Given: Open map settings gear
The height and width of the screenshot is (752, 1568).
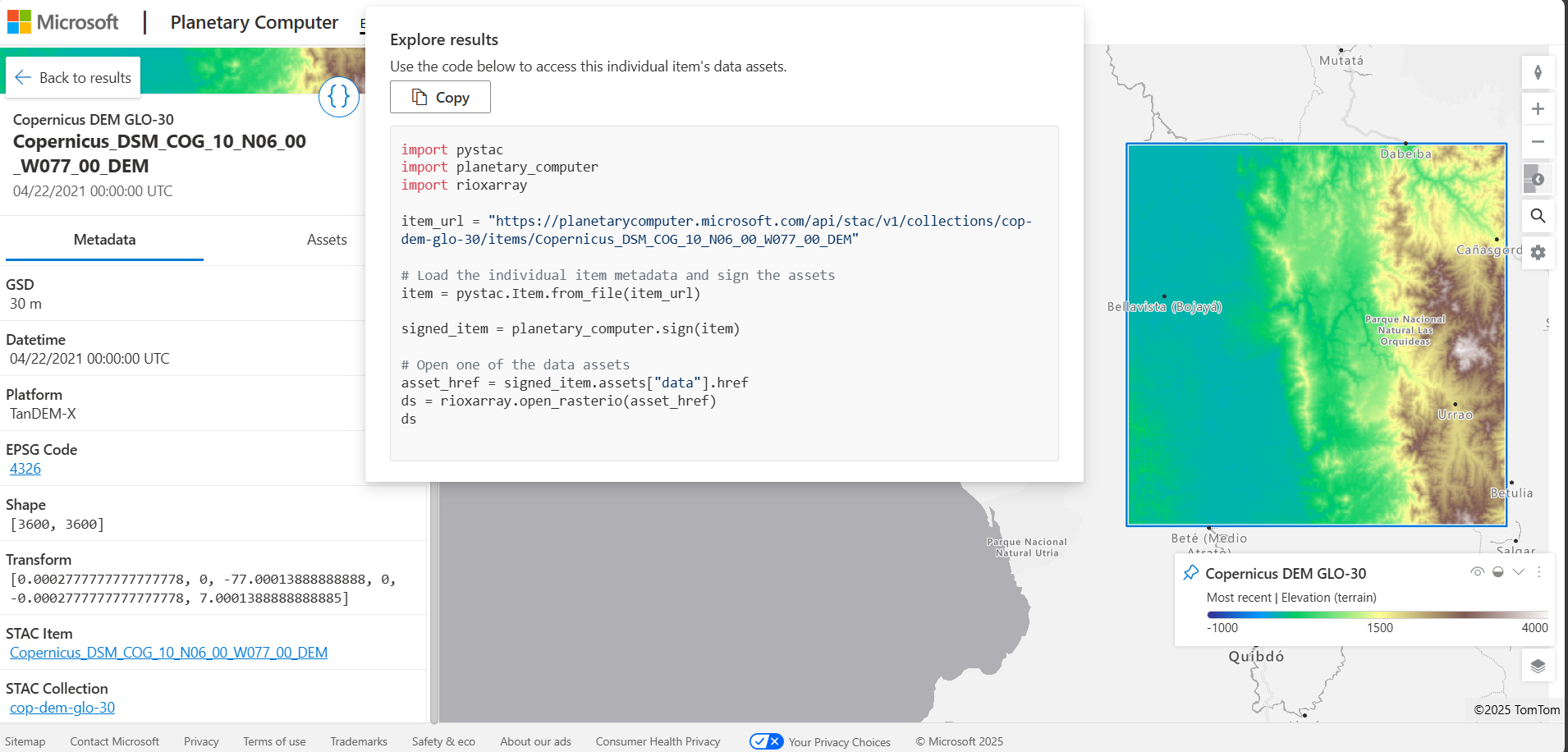Looking at the screenshot, I should tap(1538, 253).
